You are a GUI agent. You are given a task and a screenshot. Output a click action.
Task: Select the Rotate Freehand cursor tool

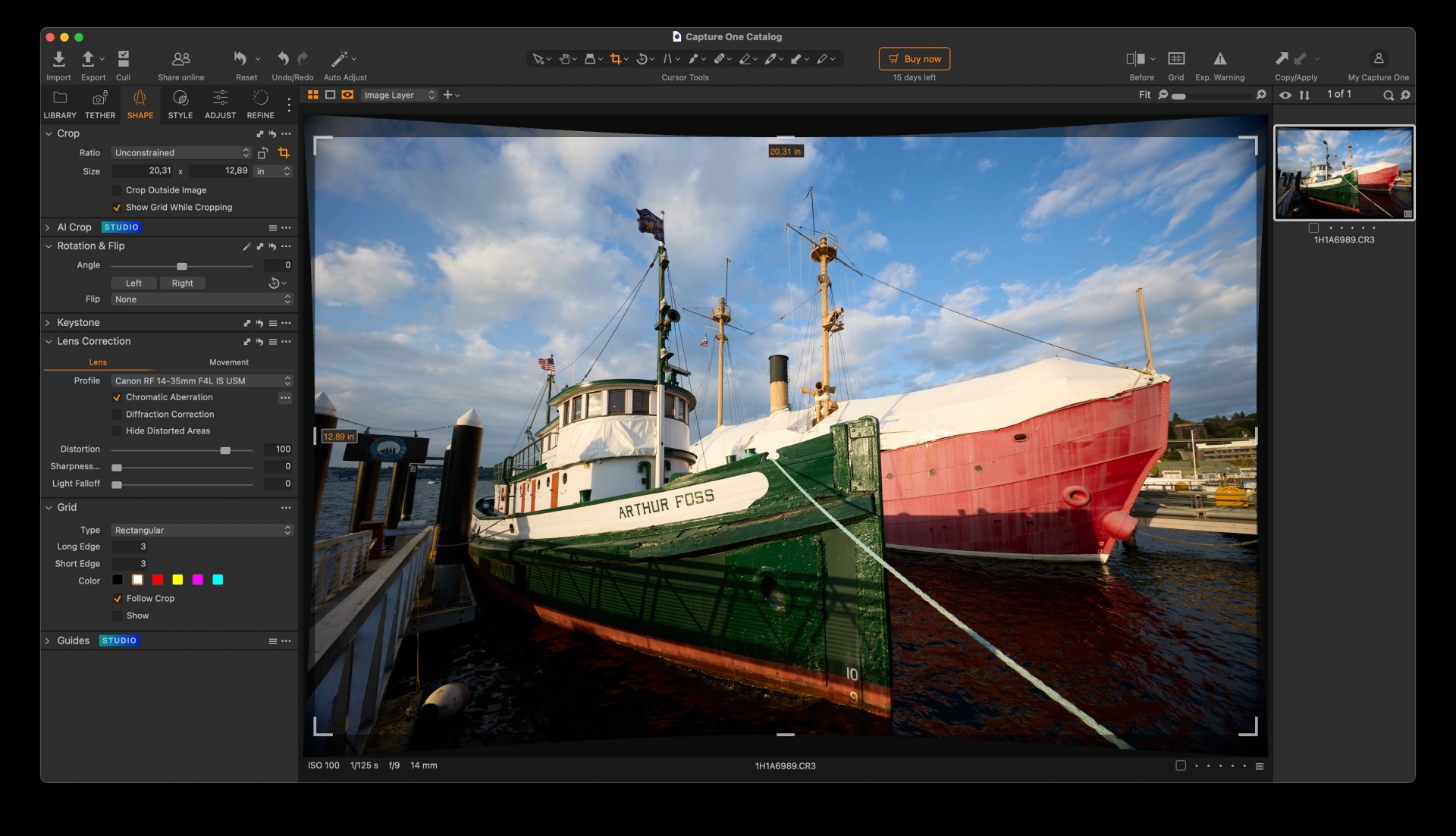(642, 59)
